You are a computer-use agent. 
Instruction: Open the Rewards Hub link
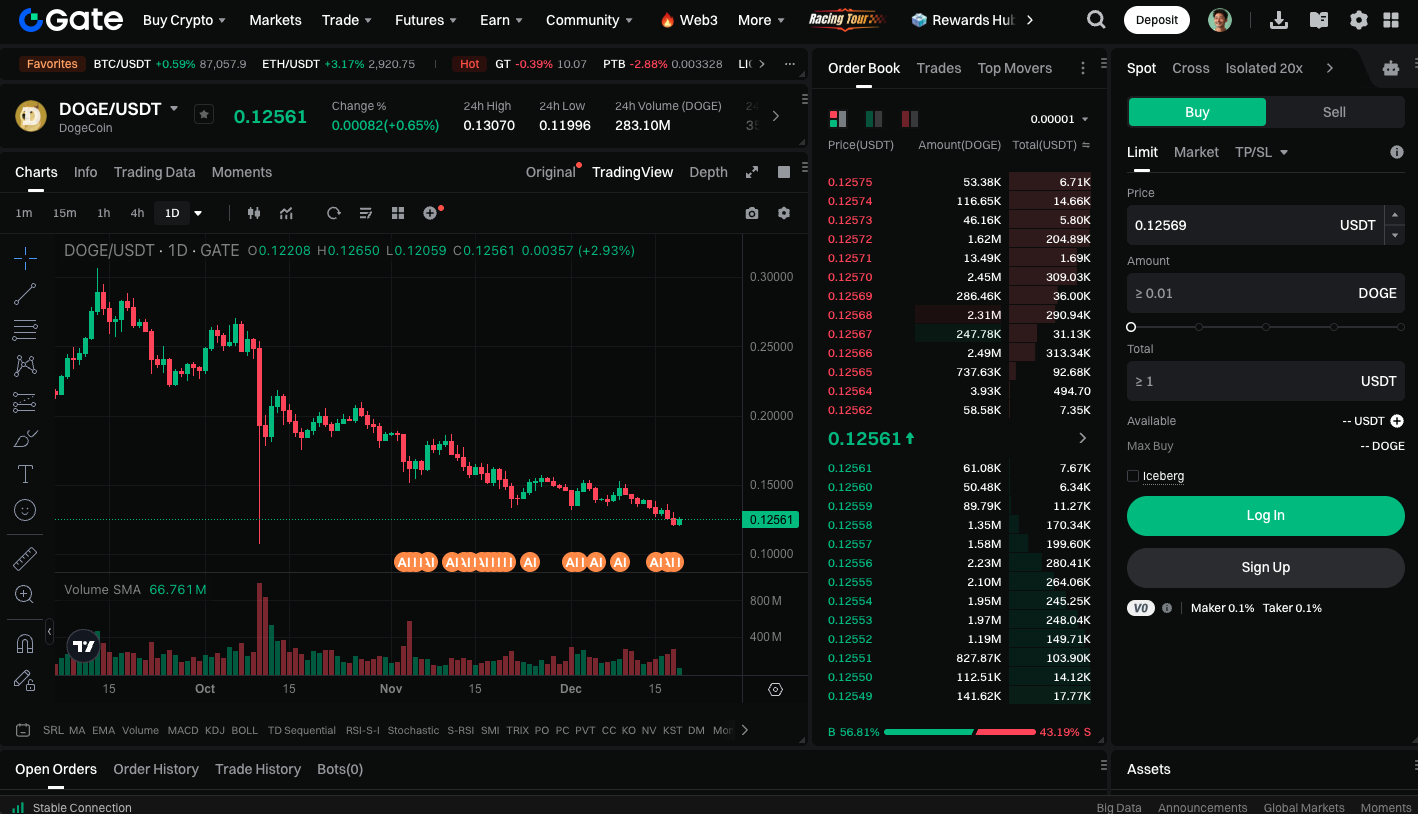pyautogui.click(x=963, y=20)
